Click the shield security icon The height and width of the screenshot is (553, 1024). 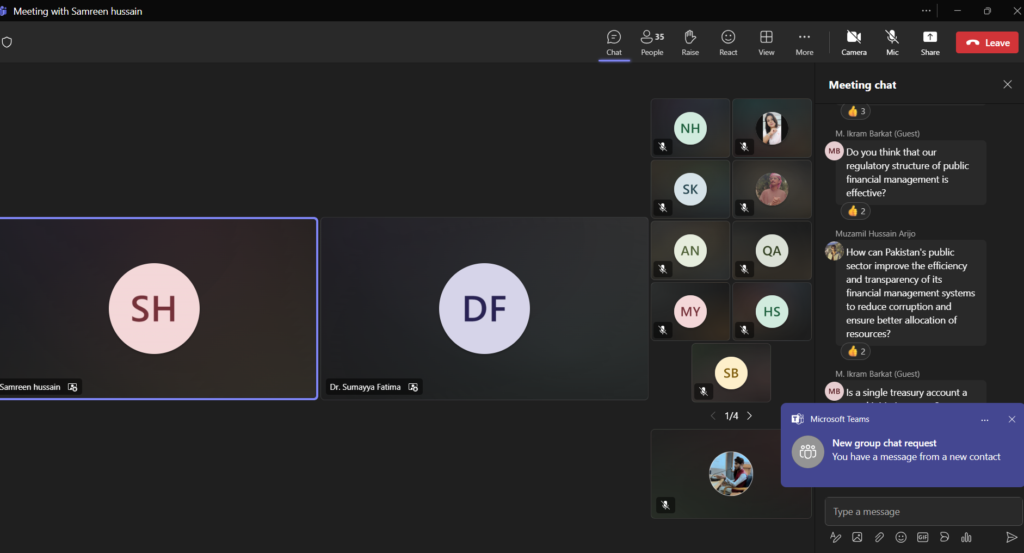coord(7,42)
